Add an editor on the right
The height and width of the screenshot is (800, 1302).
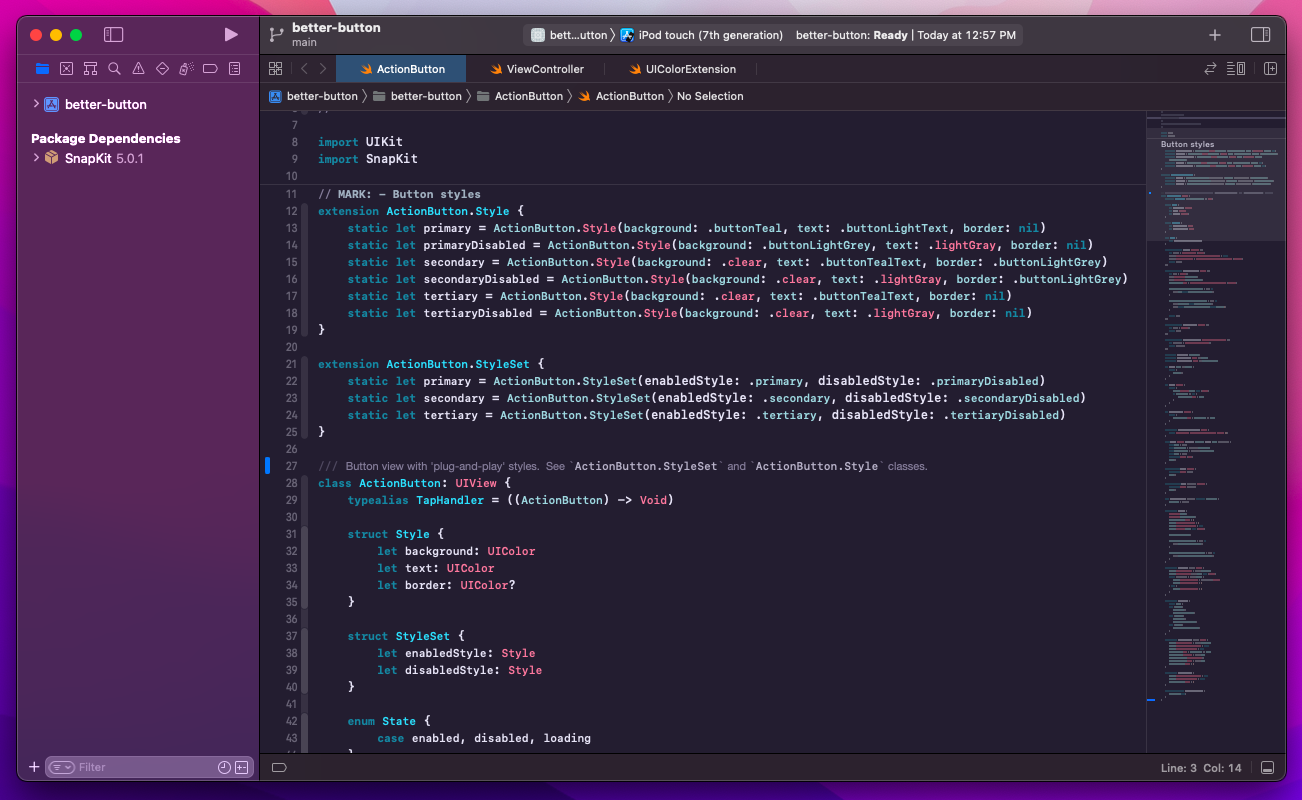1270,69
